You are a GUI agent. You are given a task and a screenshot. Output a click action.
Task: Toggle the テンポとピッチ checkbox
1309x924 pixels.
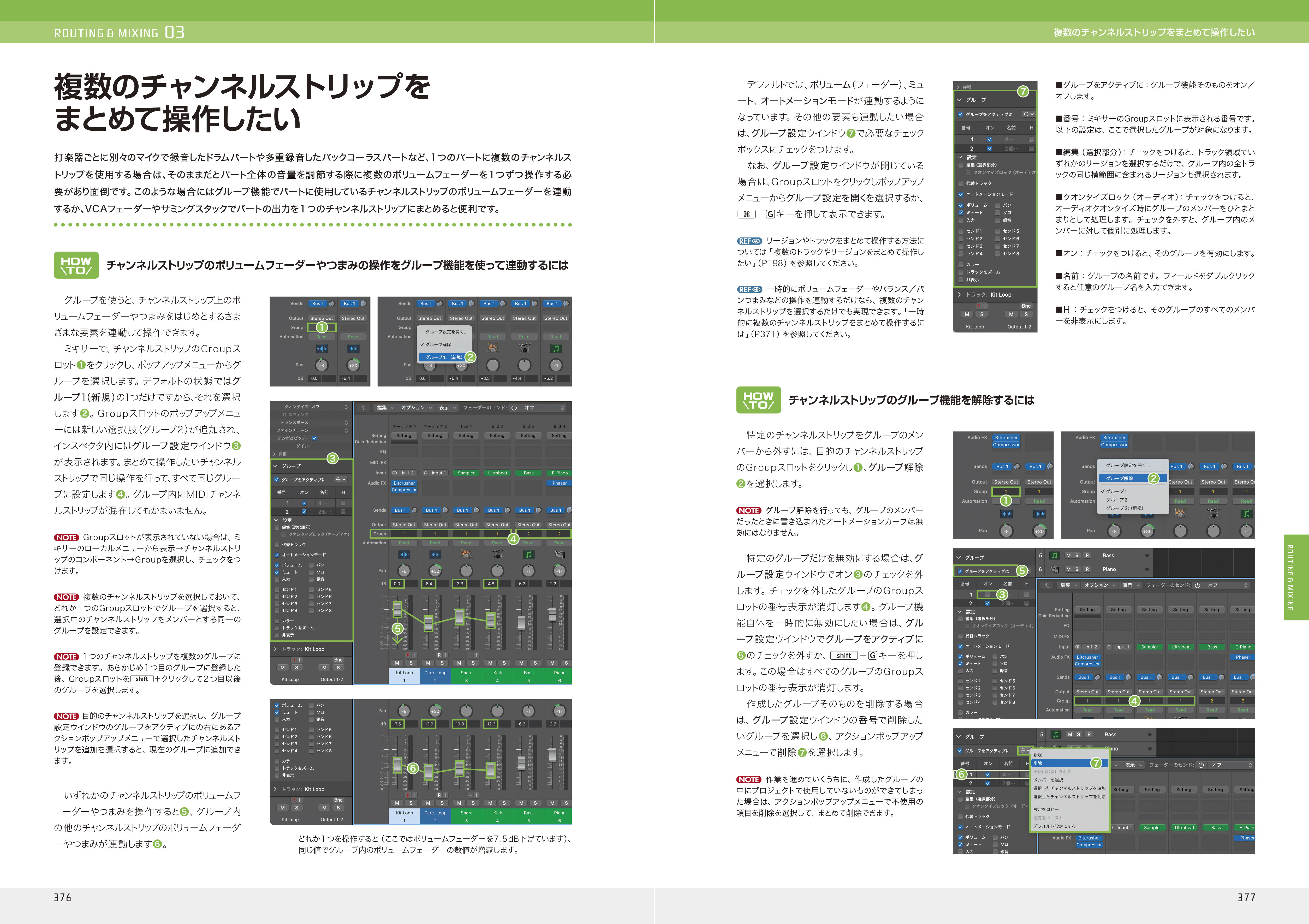[x=314, y=438]
